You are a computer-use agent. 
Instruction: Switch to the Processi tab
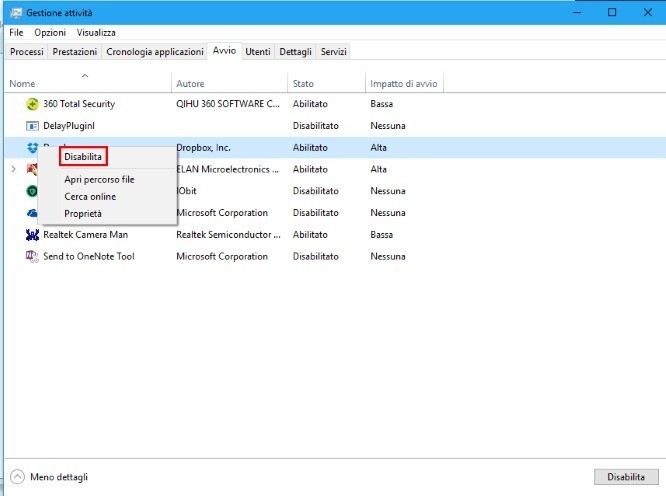pyautogui.click(x=26, y=51)
